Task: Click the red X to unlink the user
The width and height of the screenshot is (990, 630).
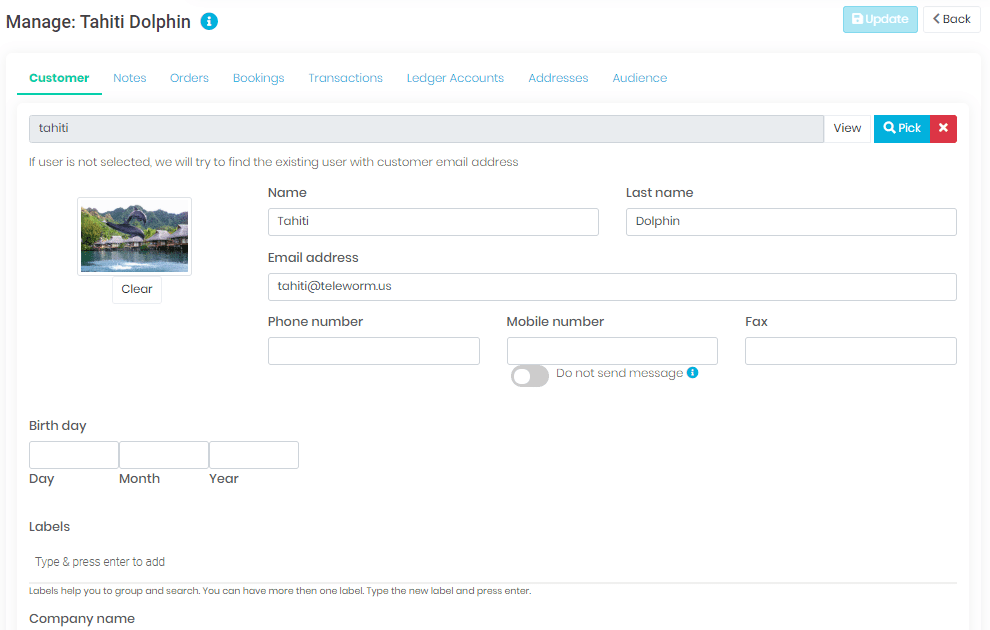Action: tap(943, 128)
